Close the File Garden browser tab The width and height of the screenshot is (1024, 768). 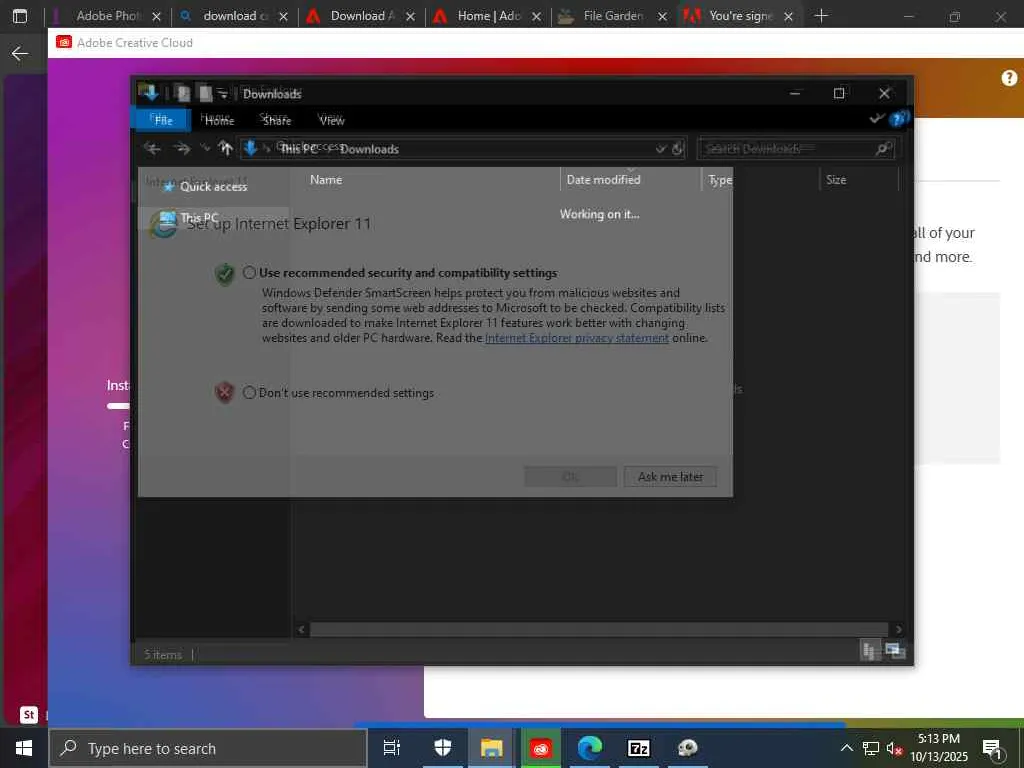(662, 16)
